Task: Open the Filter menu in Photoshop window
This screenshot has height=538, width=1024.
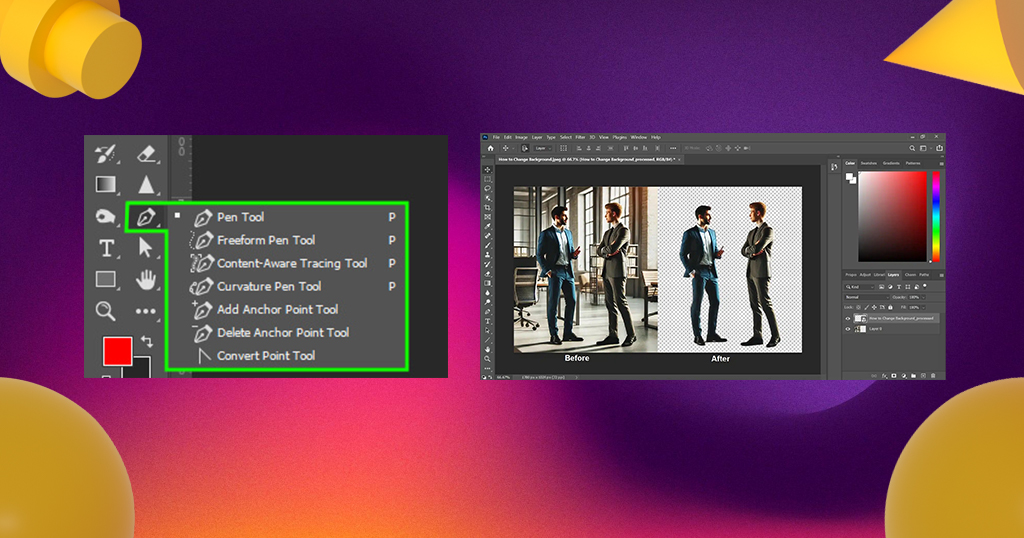Action: (581, 137)
